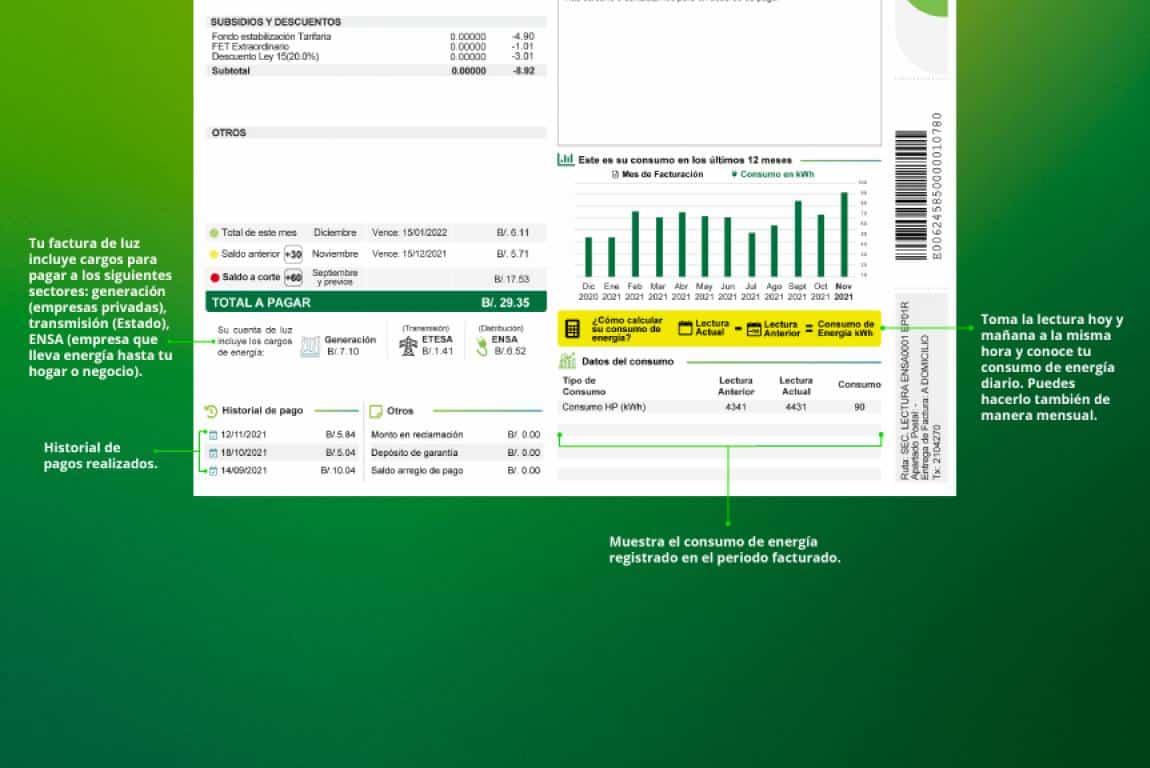Click the Generación building icon
This screenshot has width=1150, height=768.
(x=310, y=346)
